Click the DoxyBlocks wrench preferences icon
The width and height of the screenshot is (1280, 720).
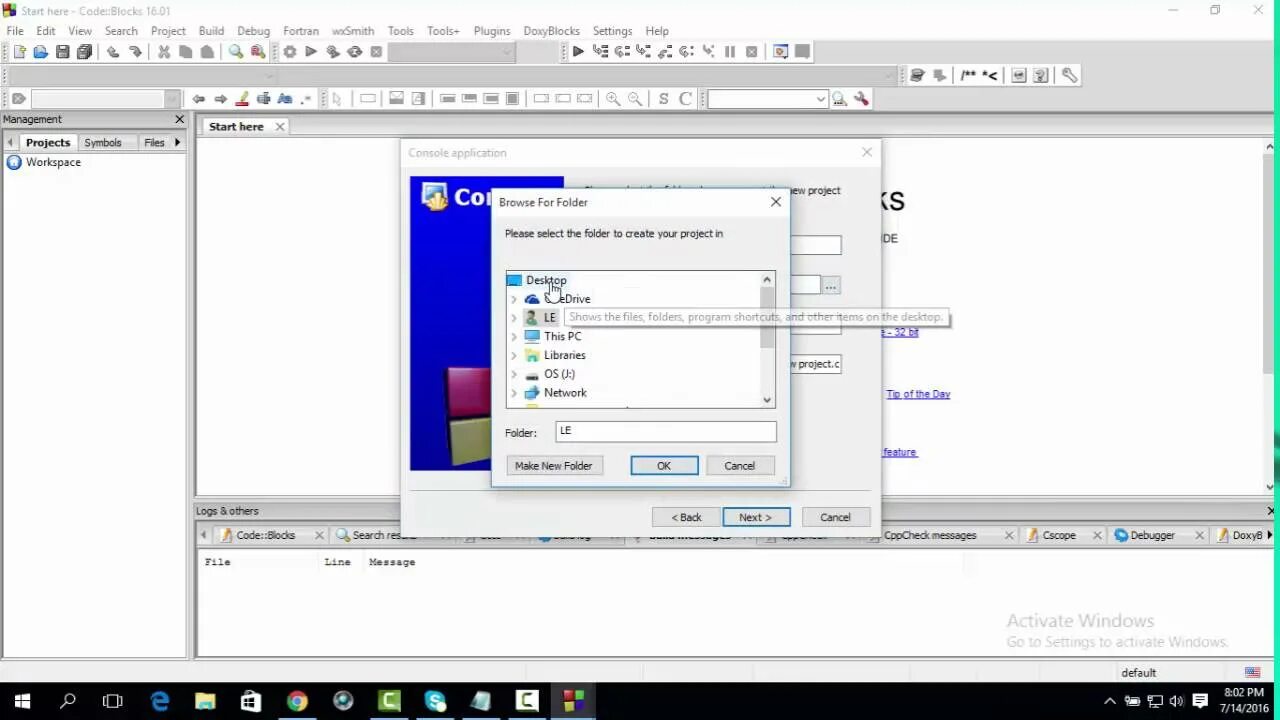tap(1069, 75)
